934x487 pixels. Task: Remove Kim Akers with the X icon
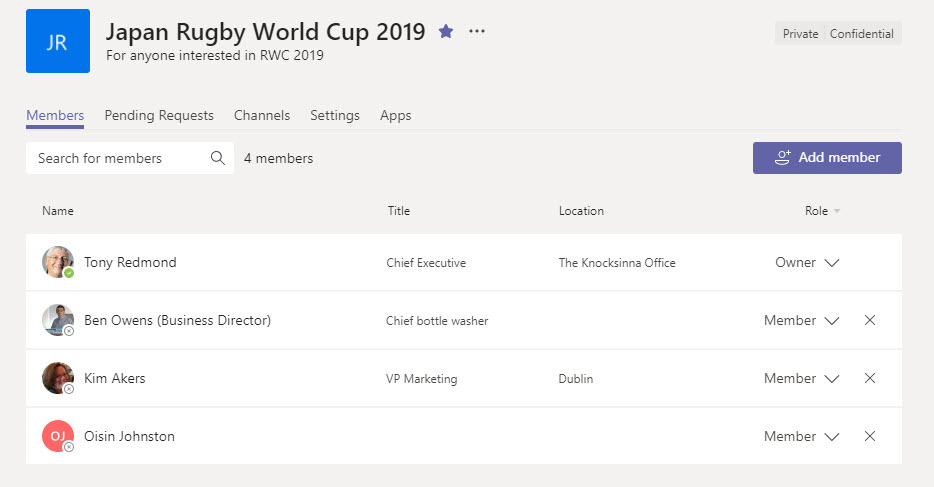click(869, 379)
